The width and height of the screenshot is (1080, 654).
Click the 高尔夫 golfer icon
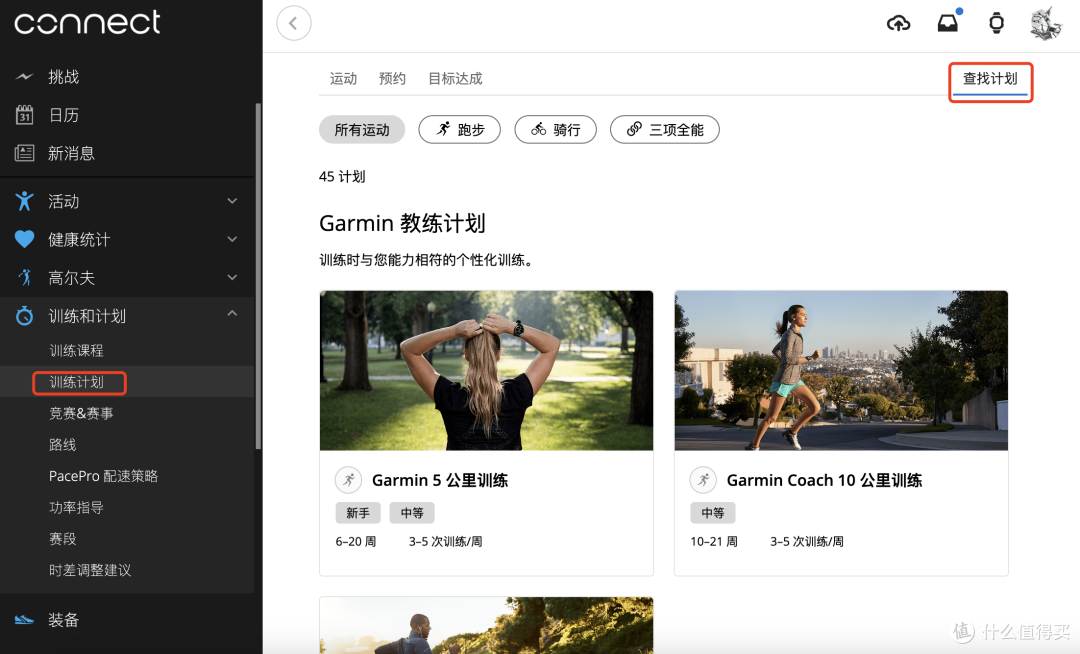coord(25,277)
